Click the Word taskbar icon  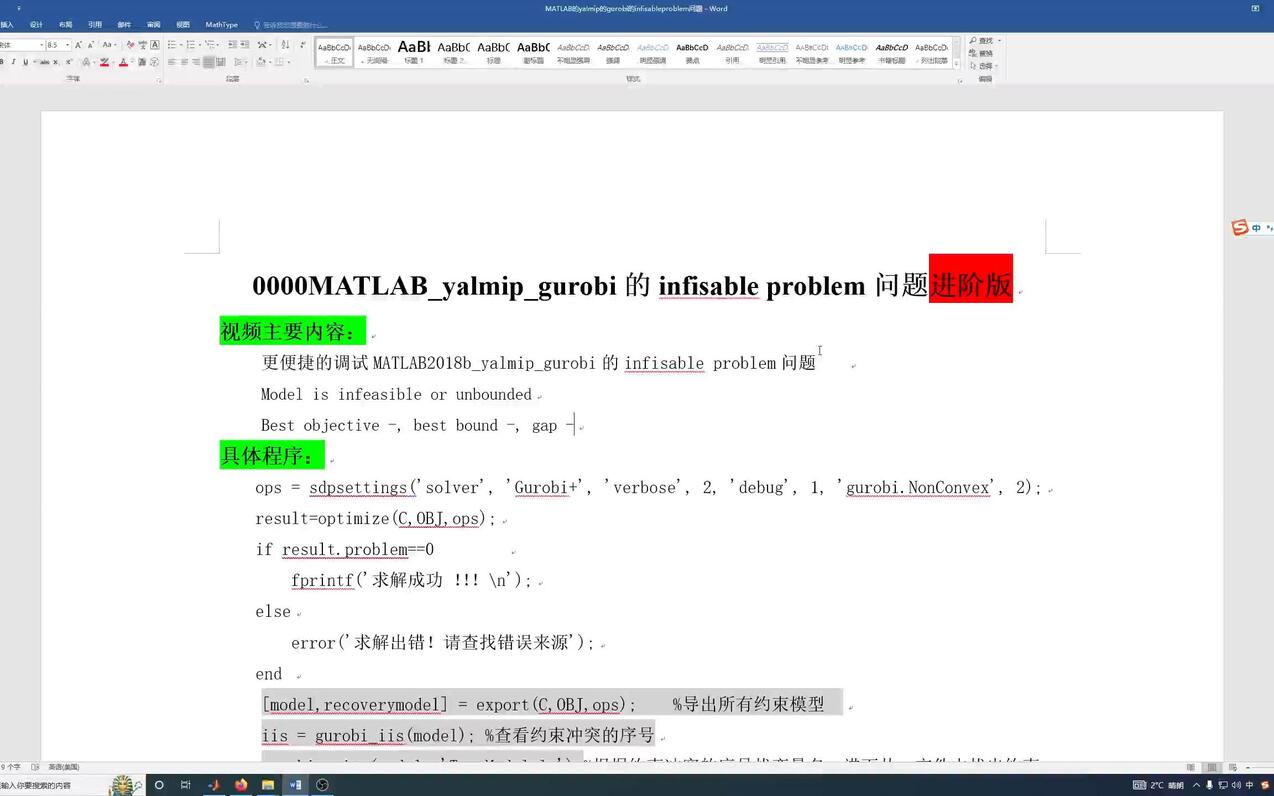295,785
